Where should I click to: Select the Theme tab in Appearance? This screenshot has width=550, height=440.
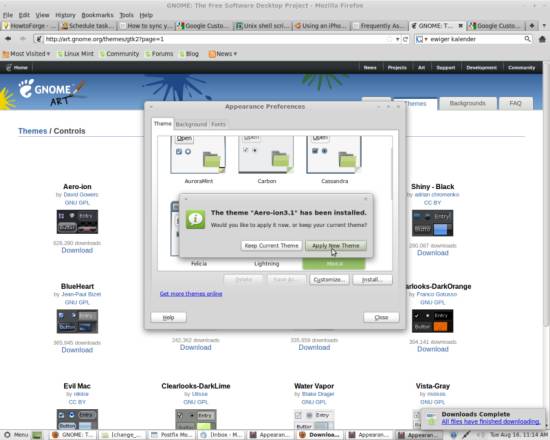pos(163,124)
